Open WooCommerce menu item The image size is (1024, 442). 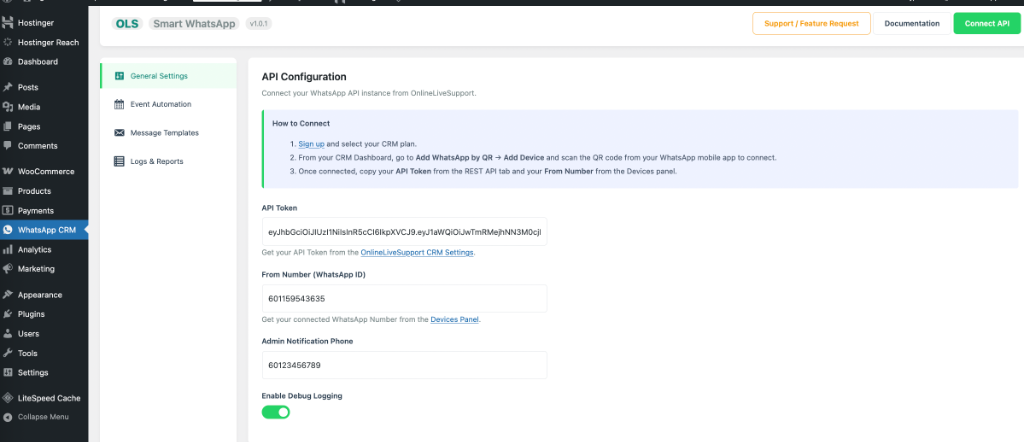[44, 172]
